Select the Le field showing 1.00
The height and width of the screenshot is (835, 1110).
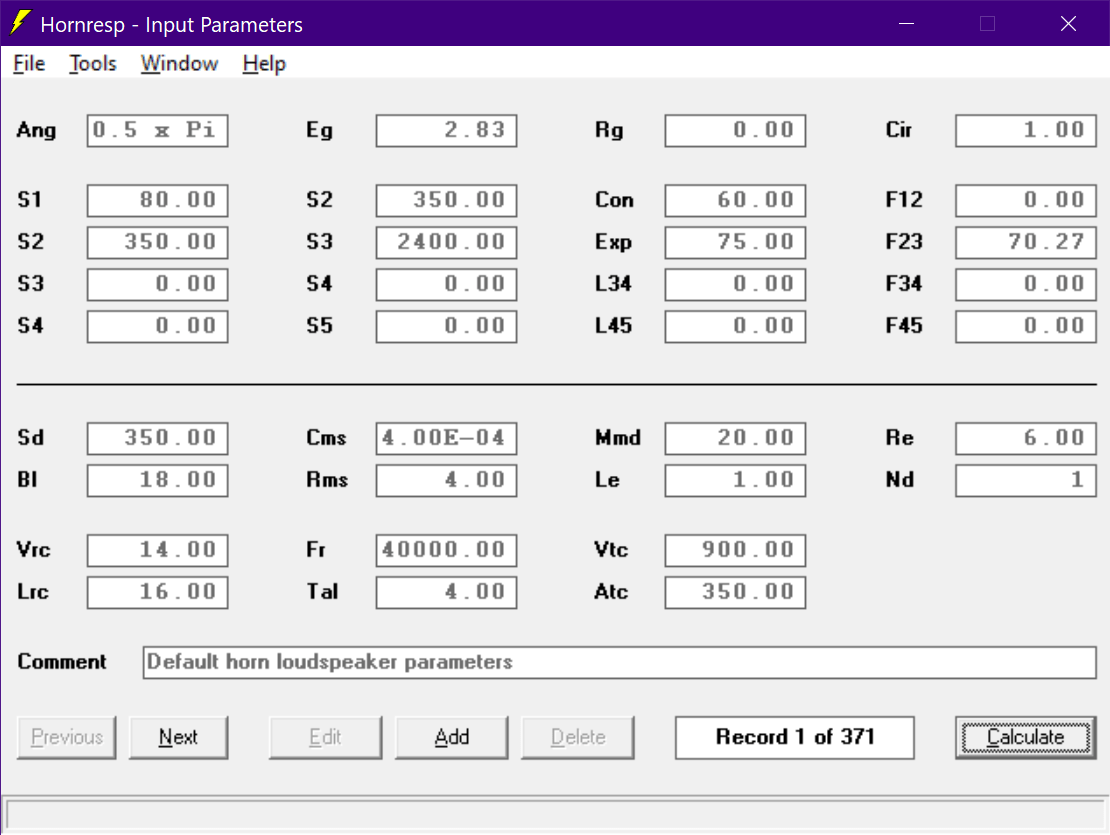pyautogui.click(x=735, y=480)
